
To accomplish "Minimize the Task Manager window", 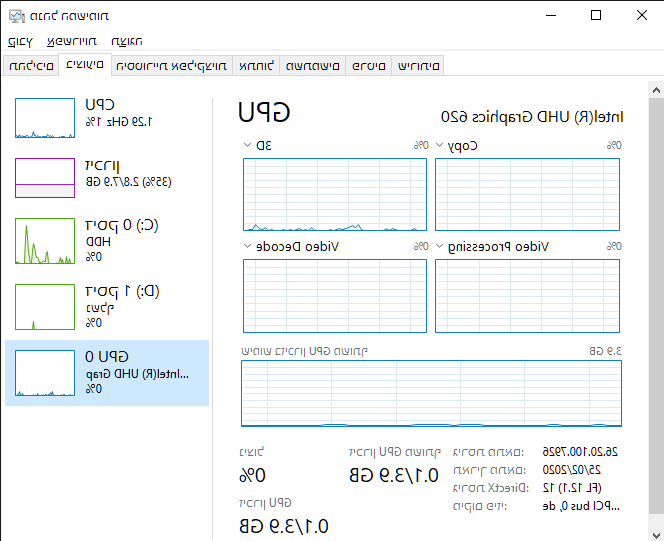I will [x=551, y=16].
